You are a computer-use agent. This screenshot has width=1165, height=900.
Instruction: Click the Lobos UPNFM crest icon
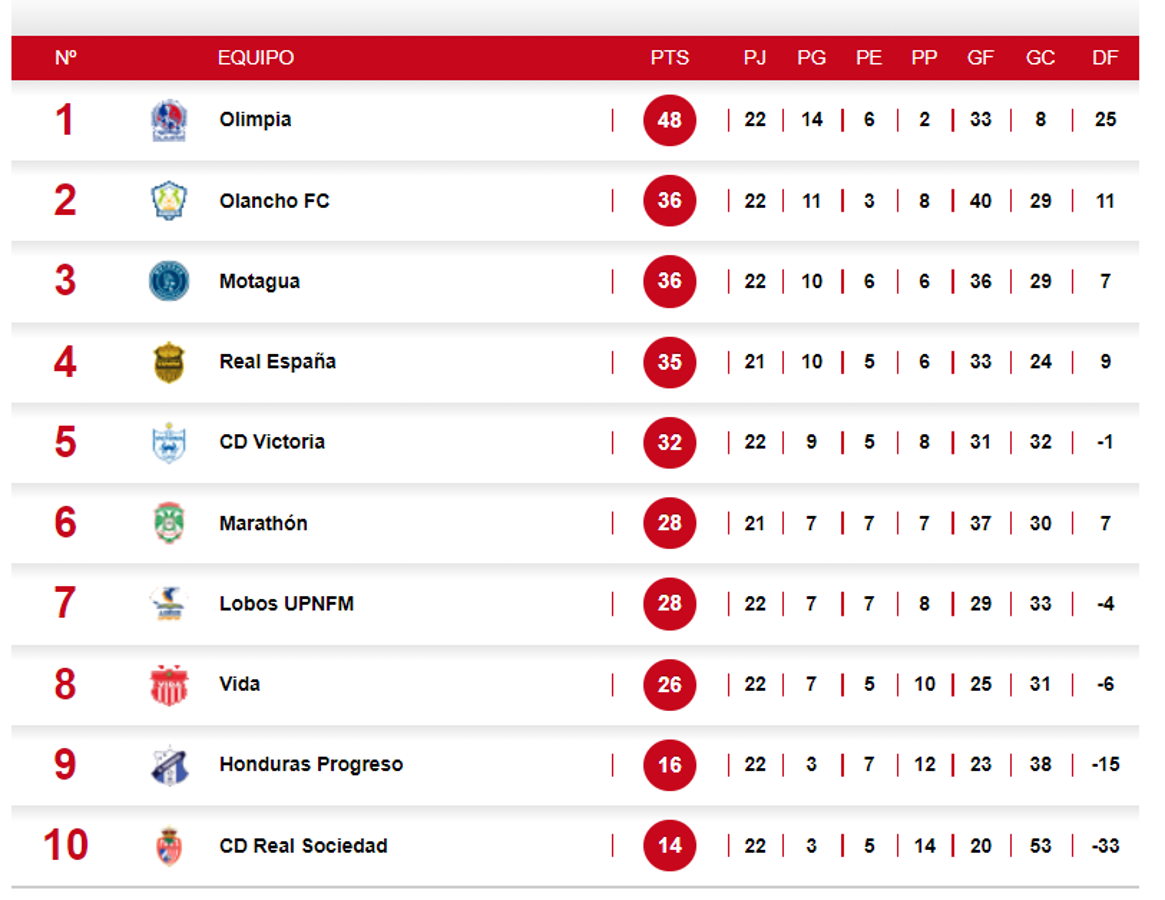(168, 603)
